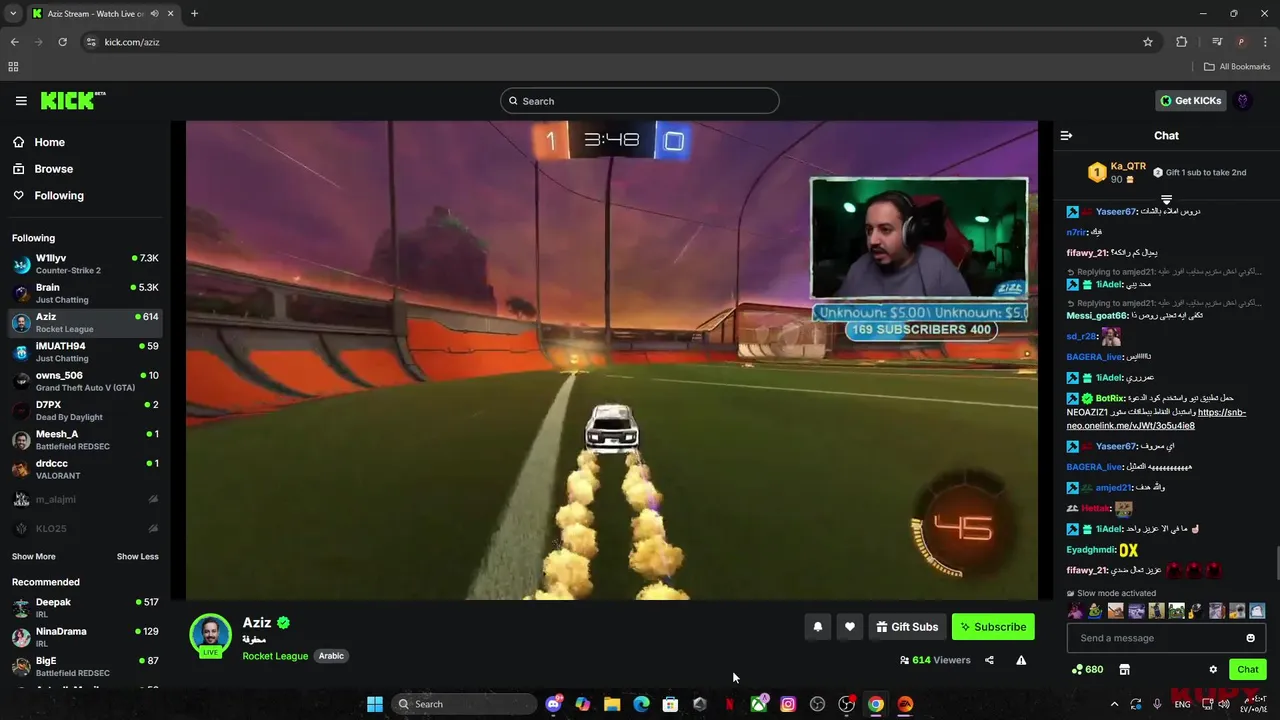Bookmark page with star icon
Image resolution: width=1280 pixels, height=720 pixels.
1148,42
